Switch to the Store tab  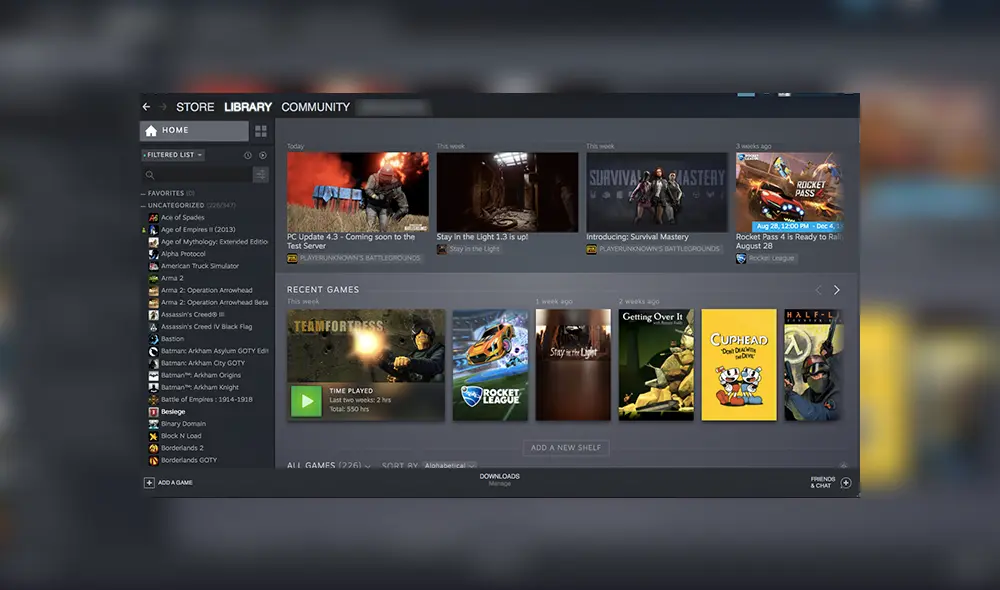click(195, 107)
